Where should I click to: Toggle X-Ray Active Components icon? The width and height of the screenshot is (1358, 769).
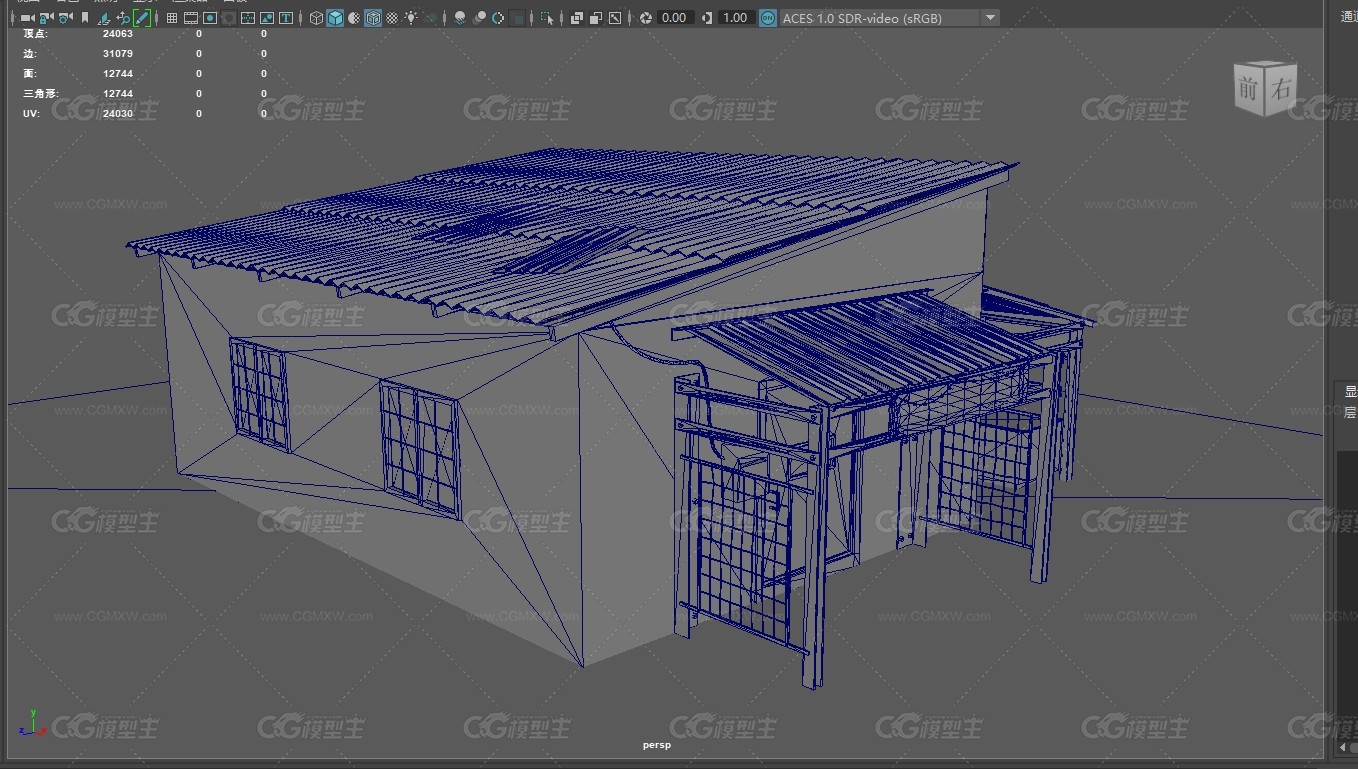(x=595, y=18)
